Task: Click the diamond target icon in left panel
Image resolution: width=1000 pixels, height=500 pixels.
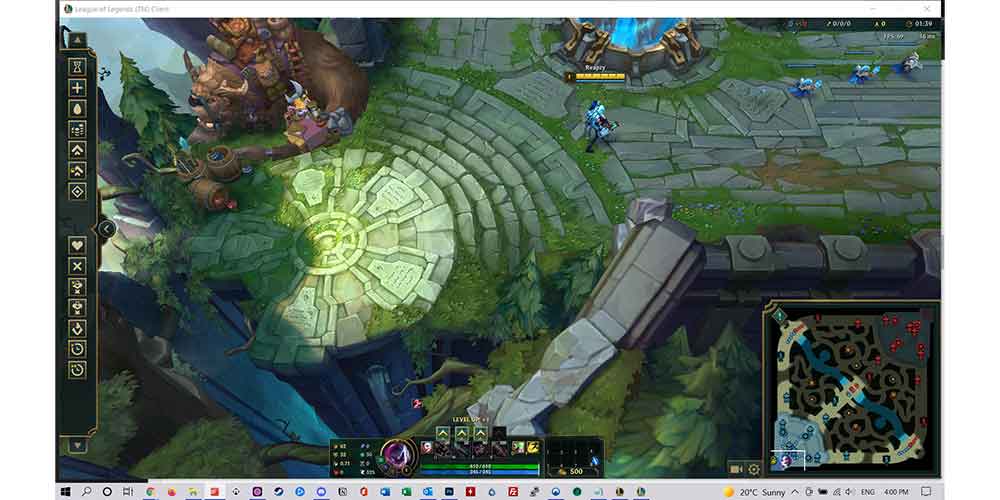Action: point(77,191)
